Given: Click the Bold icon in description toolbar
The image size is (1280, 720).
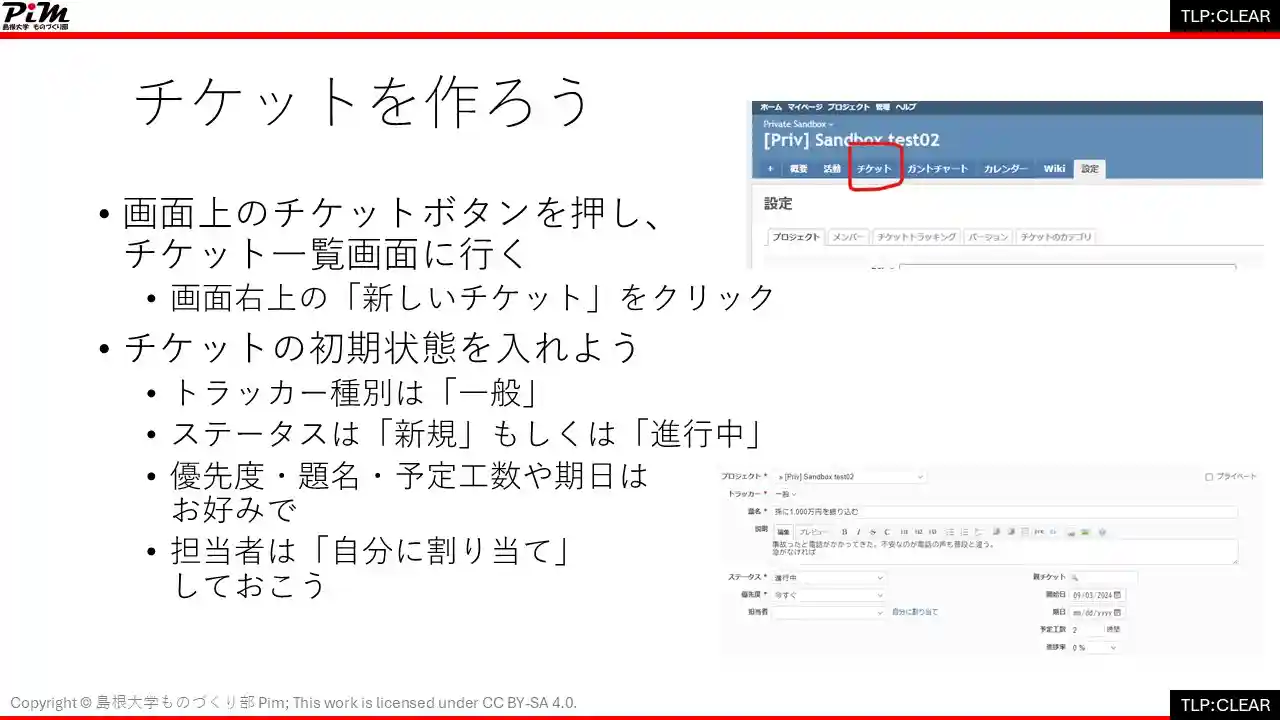Looking at the screenshot, I should [845, 531].
